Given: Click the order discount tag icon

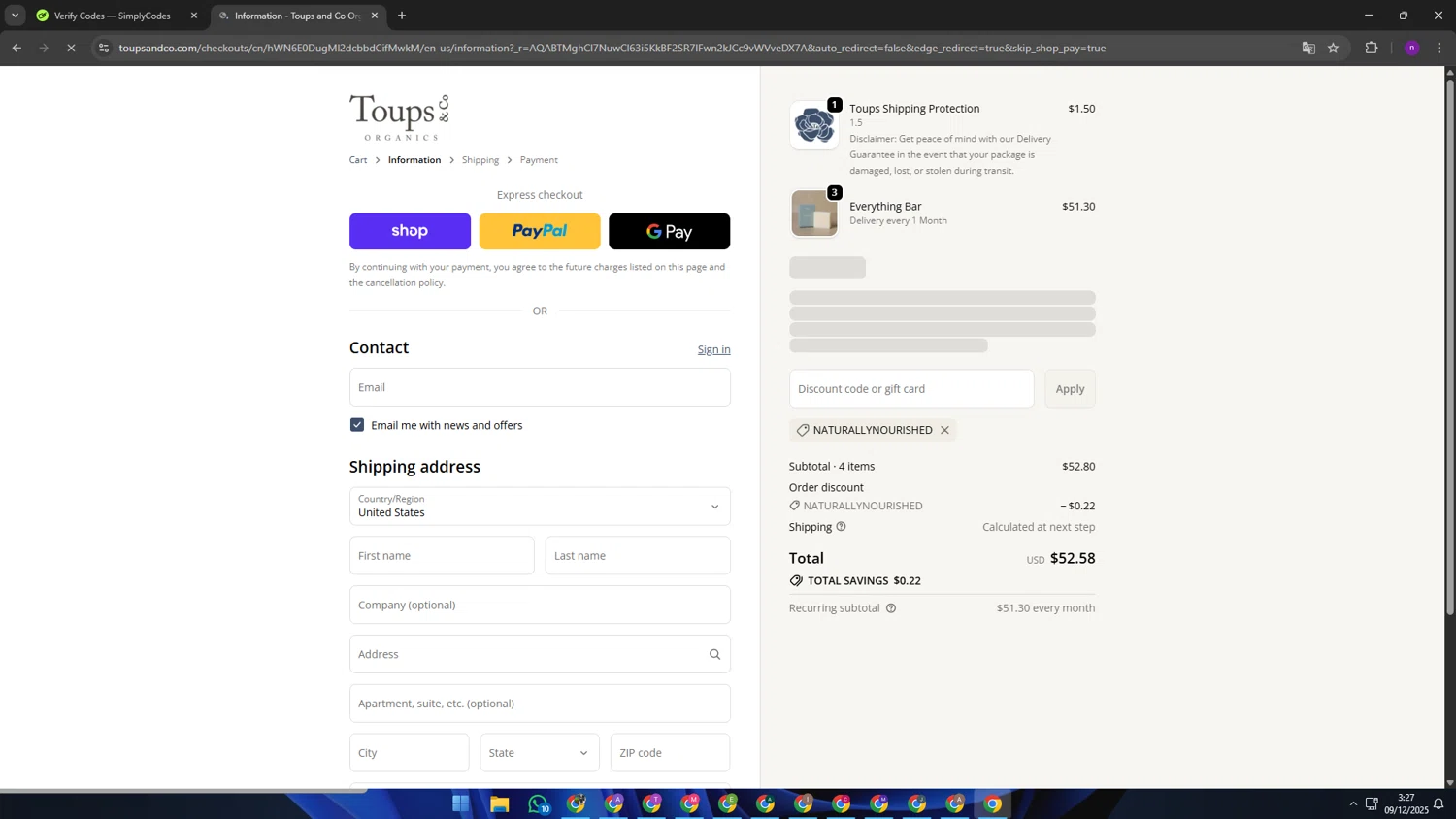Looking at the screenshot, I should point(795,506).
